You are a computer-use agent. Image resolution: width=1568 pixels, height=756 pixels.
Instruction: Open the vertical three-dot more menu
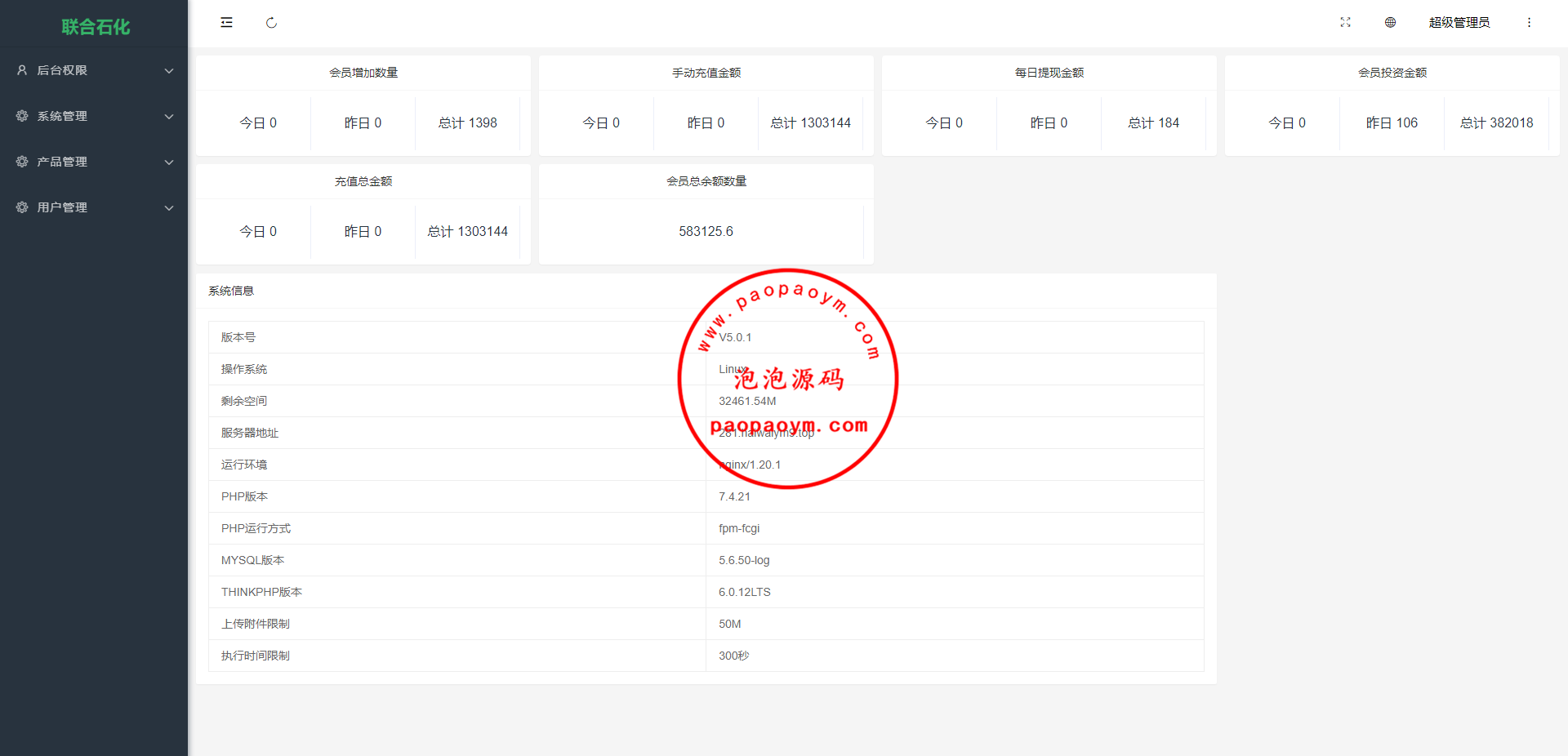tap(1529, 23)
